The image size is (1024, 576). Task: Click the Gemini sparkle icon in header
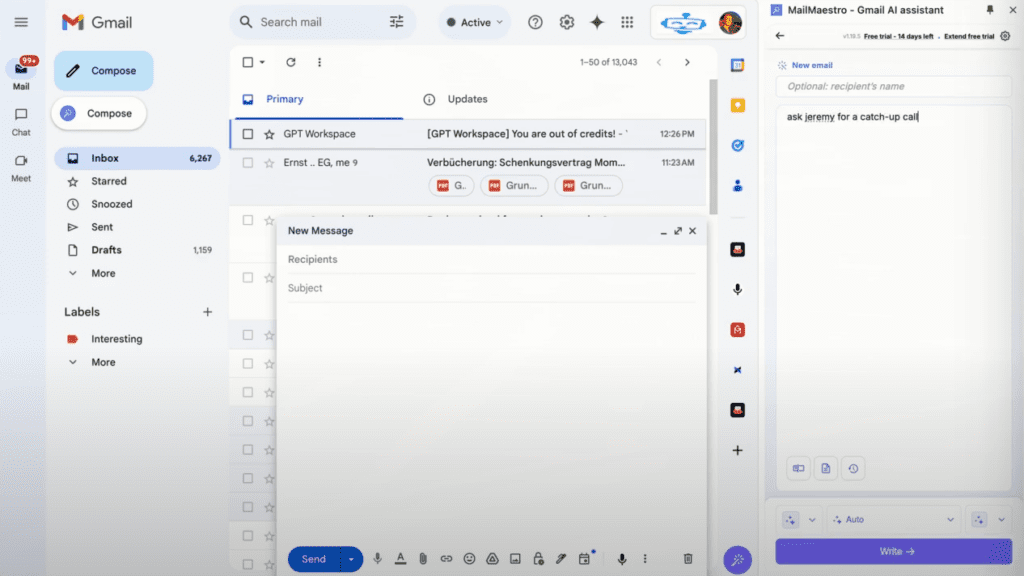[x=597, y=22]
